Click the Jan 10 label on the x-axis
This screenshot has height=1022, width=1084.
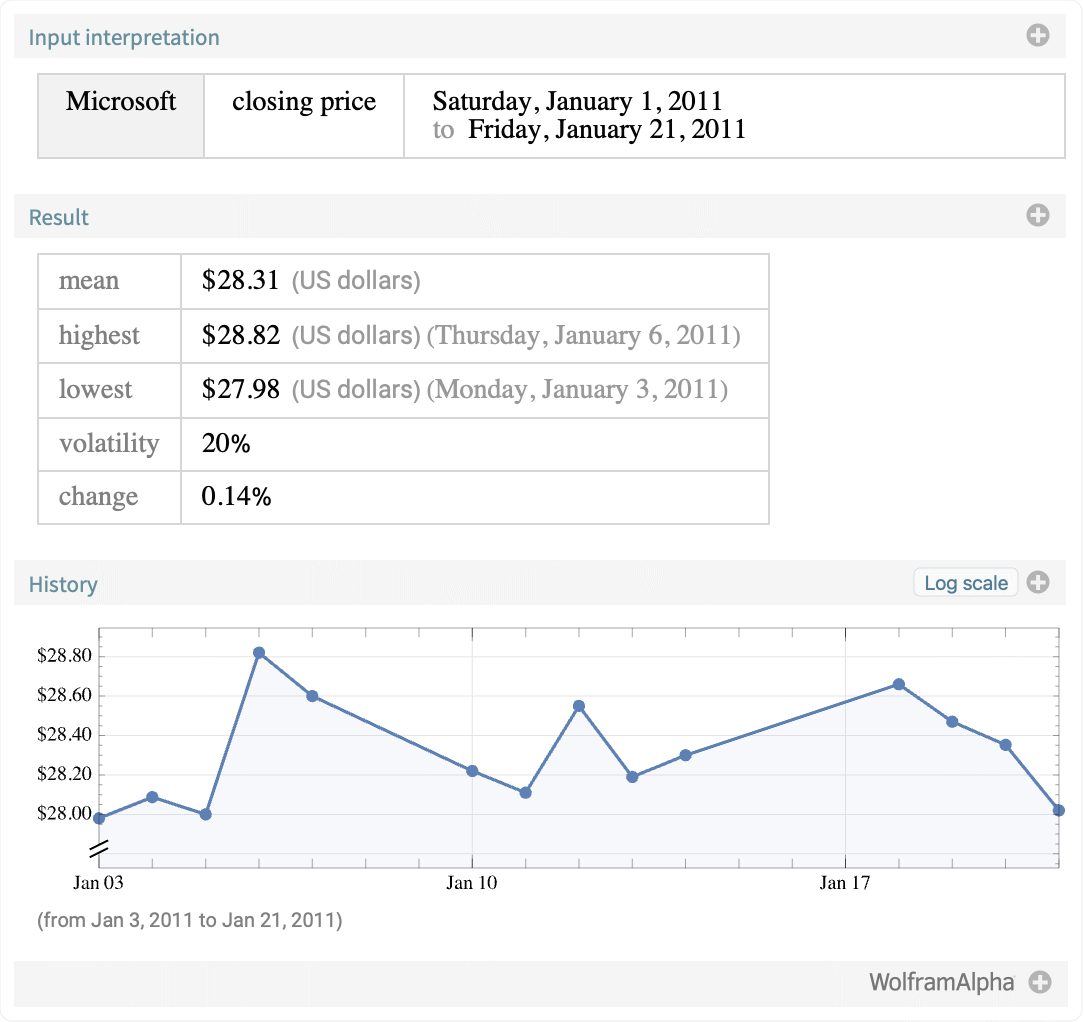coord(471,883)
